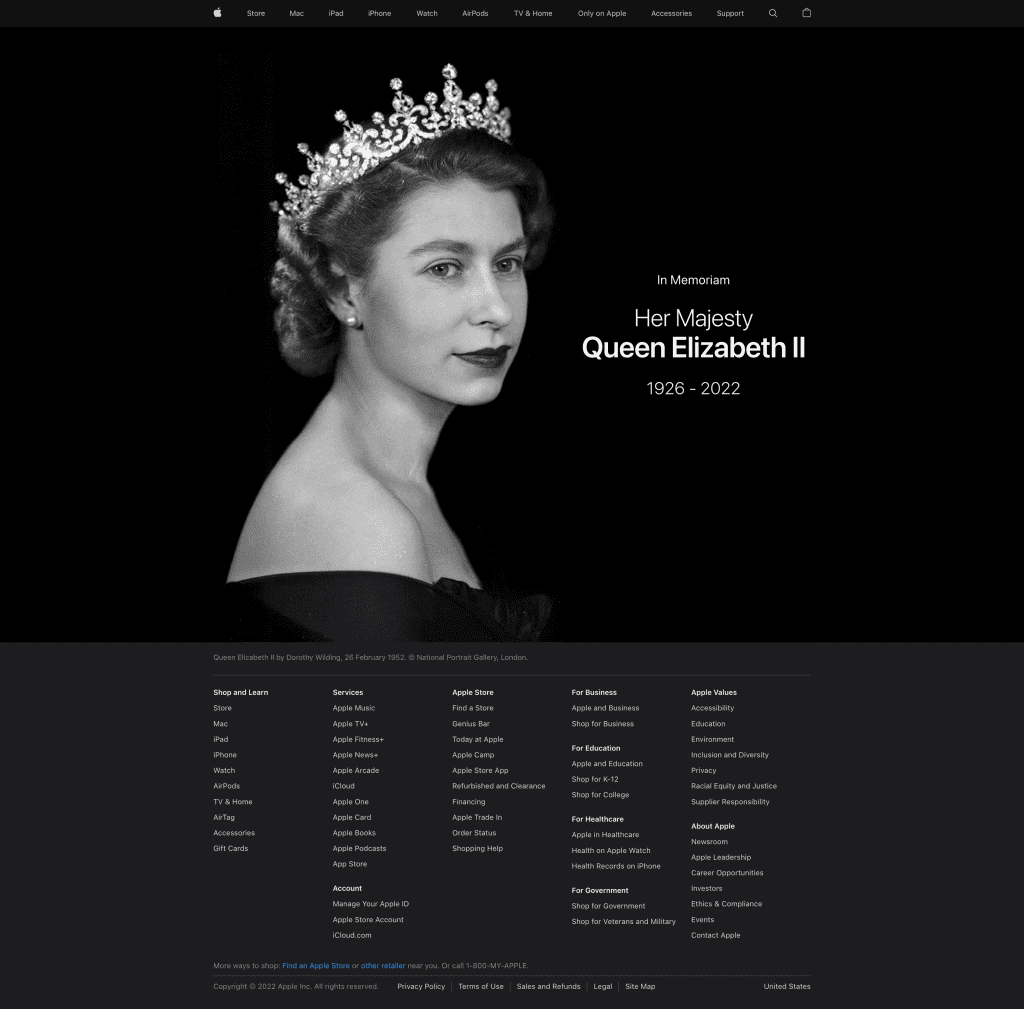Open Only on Apple navigation item

pos(602,14)
